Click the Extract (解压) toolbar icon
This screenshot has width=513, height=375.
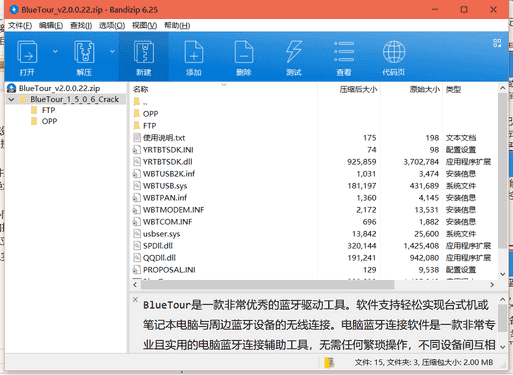[x=84, y=52]
